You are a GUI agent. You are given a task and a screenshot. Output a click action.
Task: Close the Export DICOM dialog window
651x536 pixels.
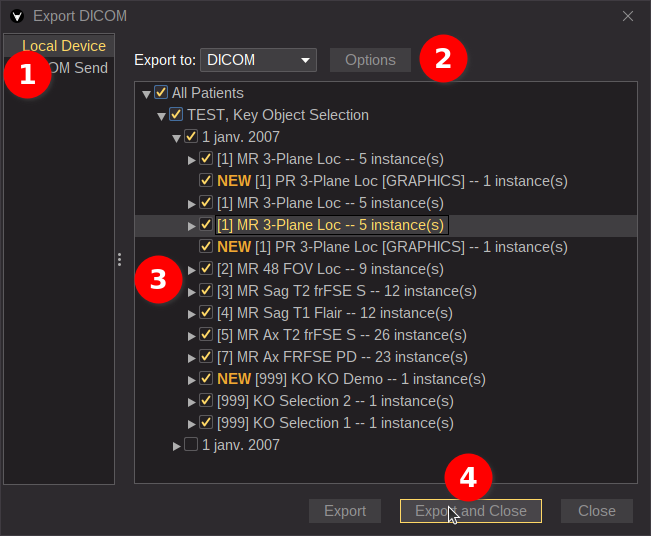(628, 16)
